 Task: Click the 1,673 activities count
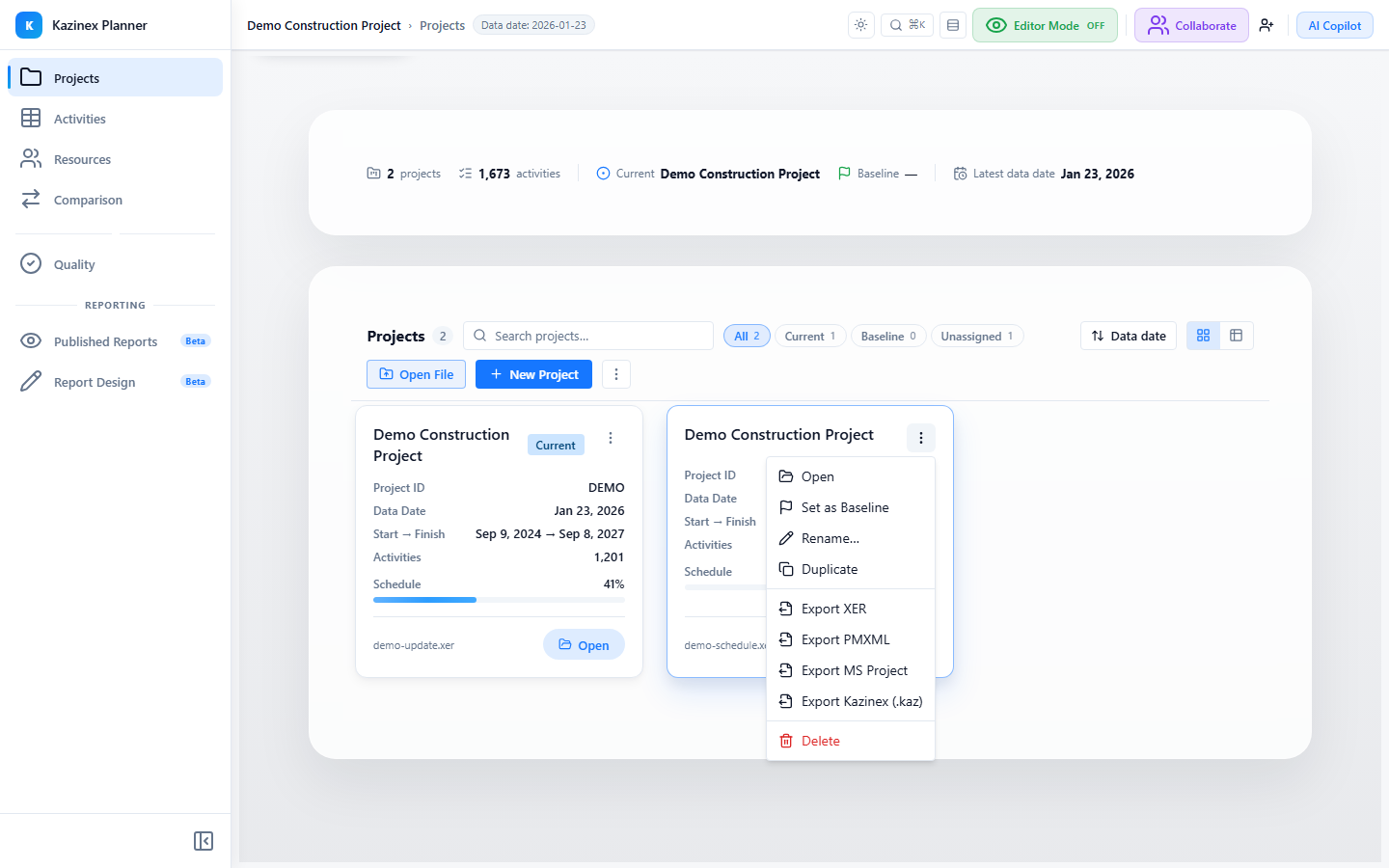tap(509, 174)
